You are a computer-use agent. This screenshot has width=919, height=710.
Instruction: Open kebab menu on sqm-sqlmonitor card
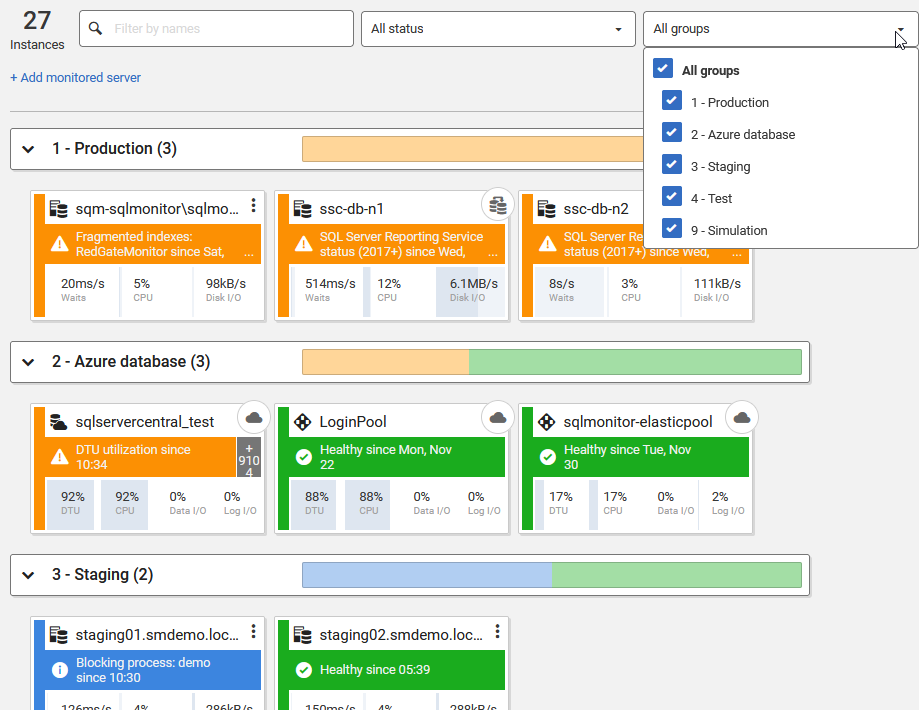tap(254, 206)
